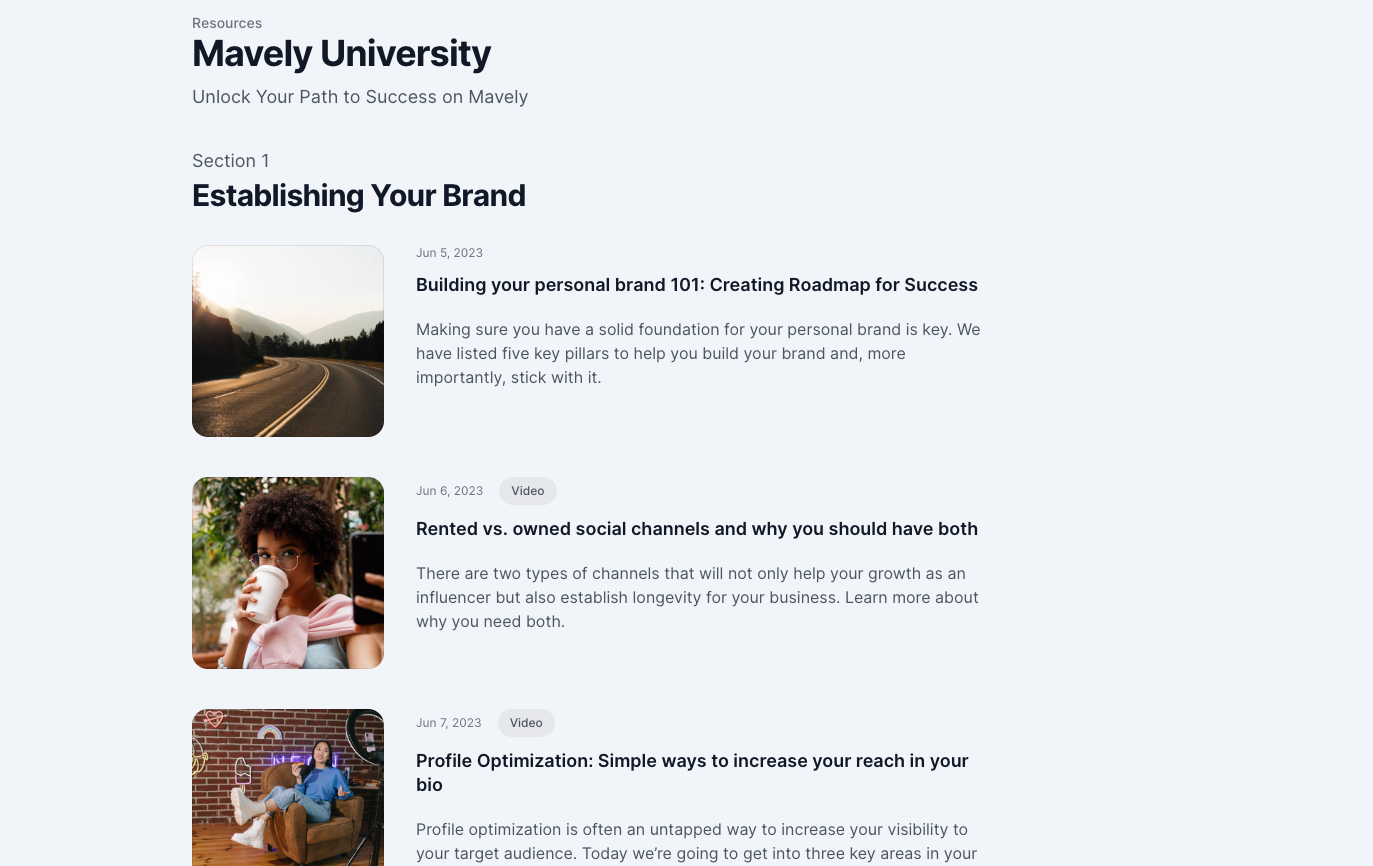The image size is (1373, 866).
Task: Click the 'solid foundation for your personal brand' description
Action: point(697,353)
